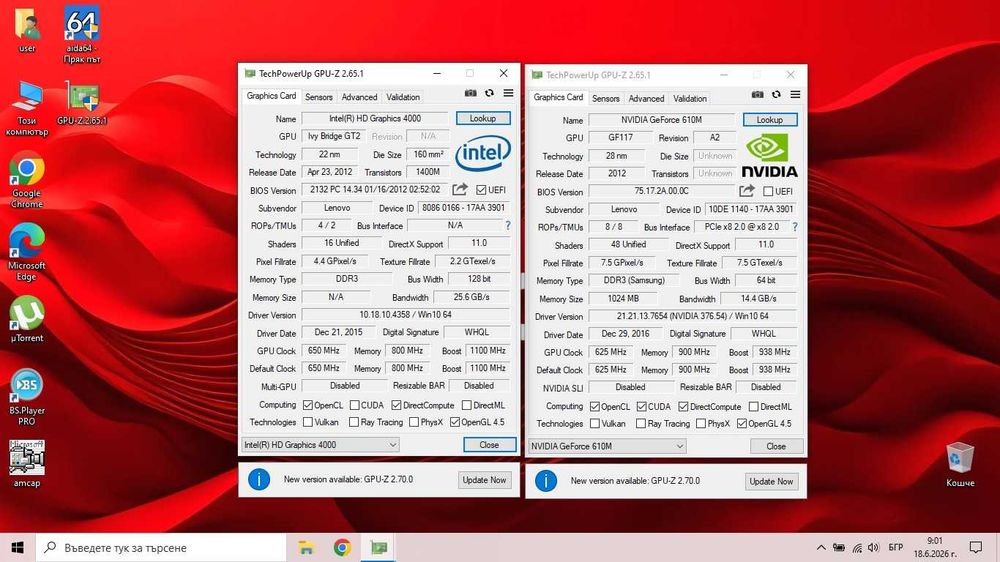Image resolution: width=1000 pixels, height=562 pixels.
Task: Click the BIOS export icon in Intel window
Action: click(460, 189)
